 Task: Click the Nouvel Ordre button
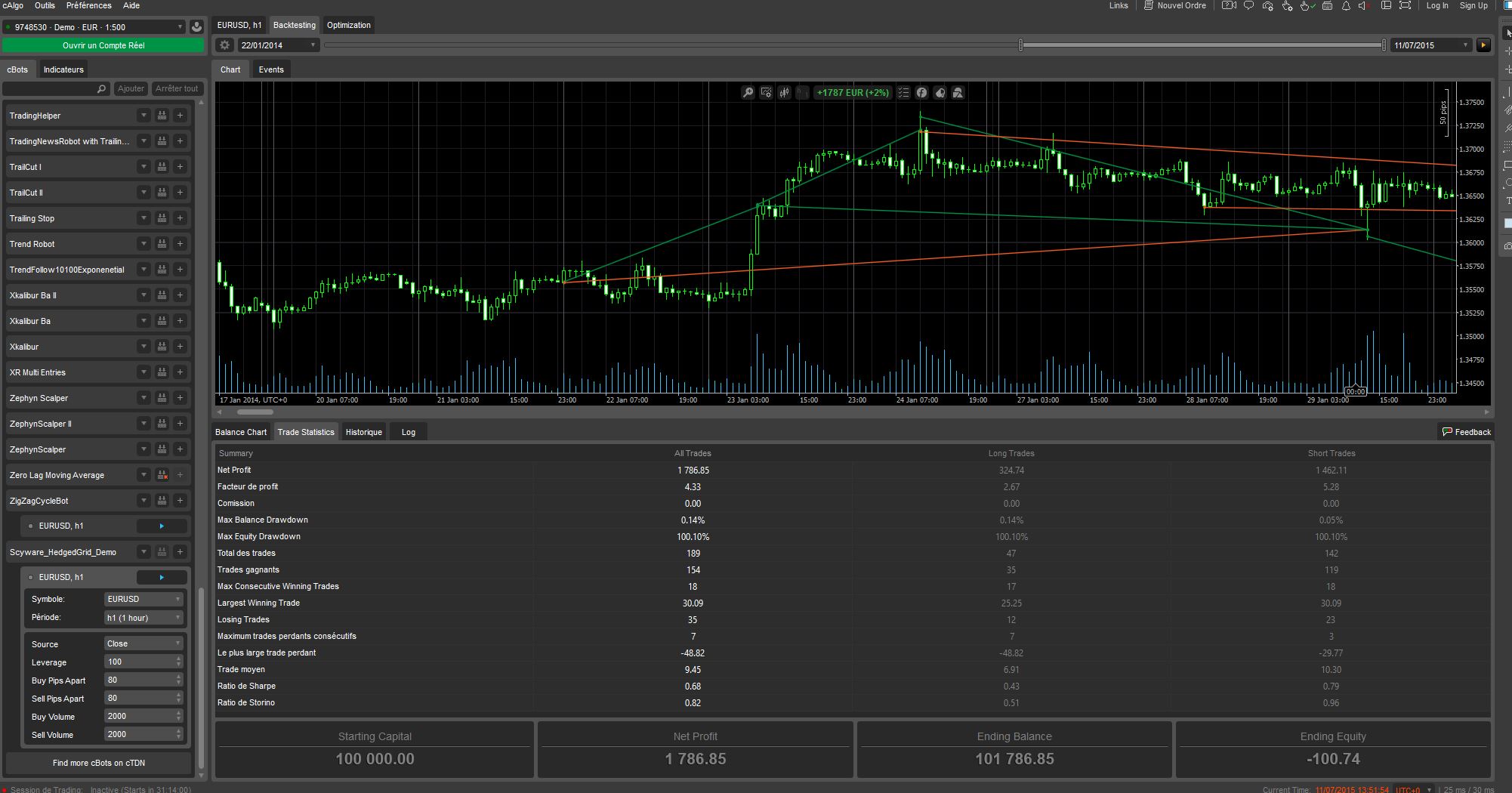[1175, 5]
